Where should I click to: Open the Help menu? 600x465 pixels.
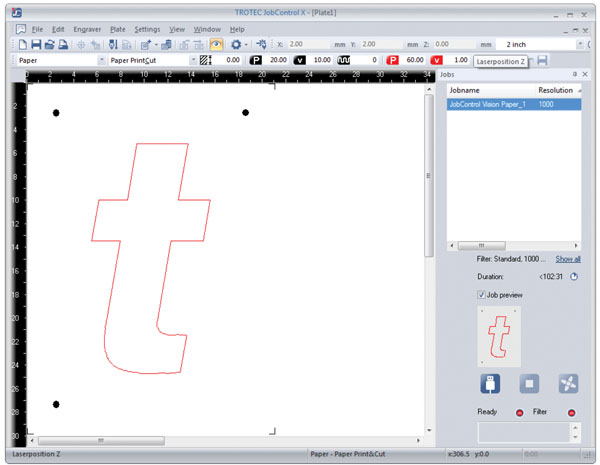[237, 29]
